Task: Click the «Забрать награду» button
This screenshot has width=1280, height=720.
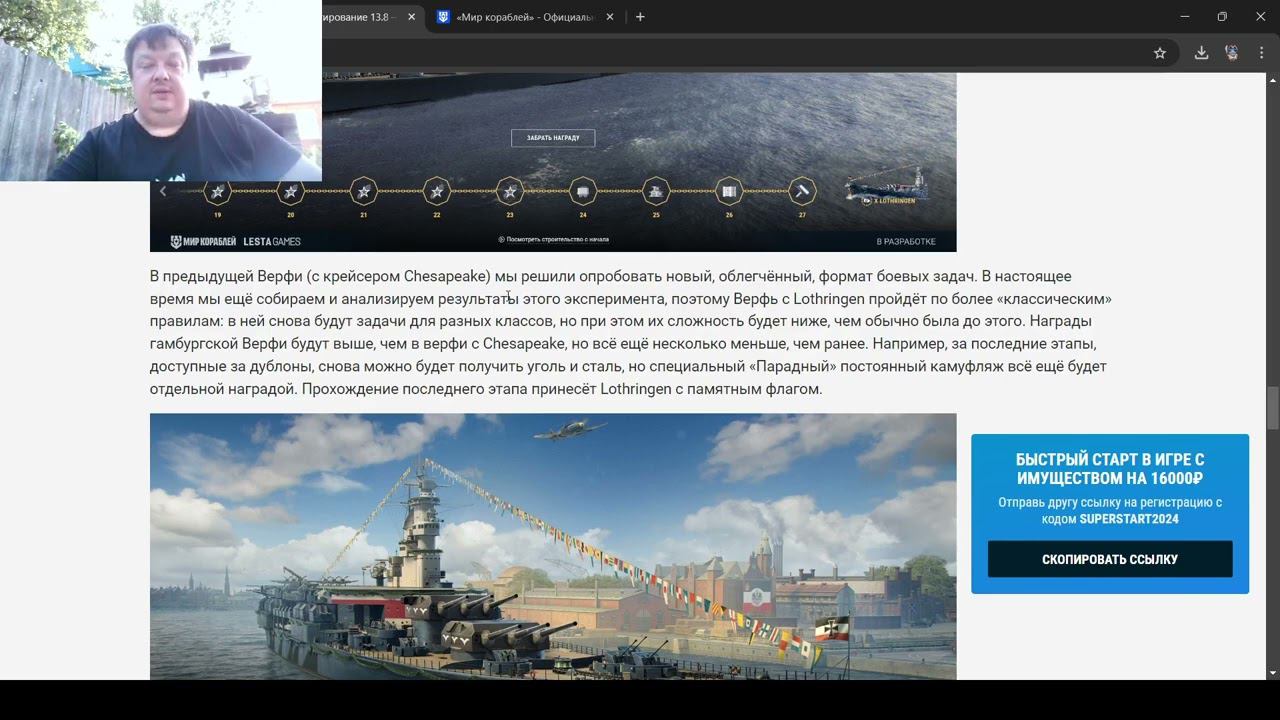Action: point(553,138)
